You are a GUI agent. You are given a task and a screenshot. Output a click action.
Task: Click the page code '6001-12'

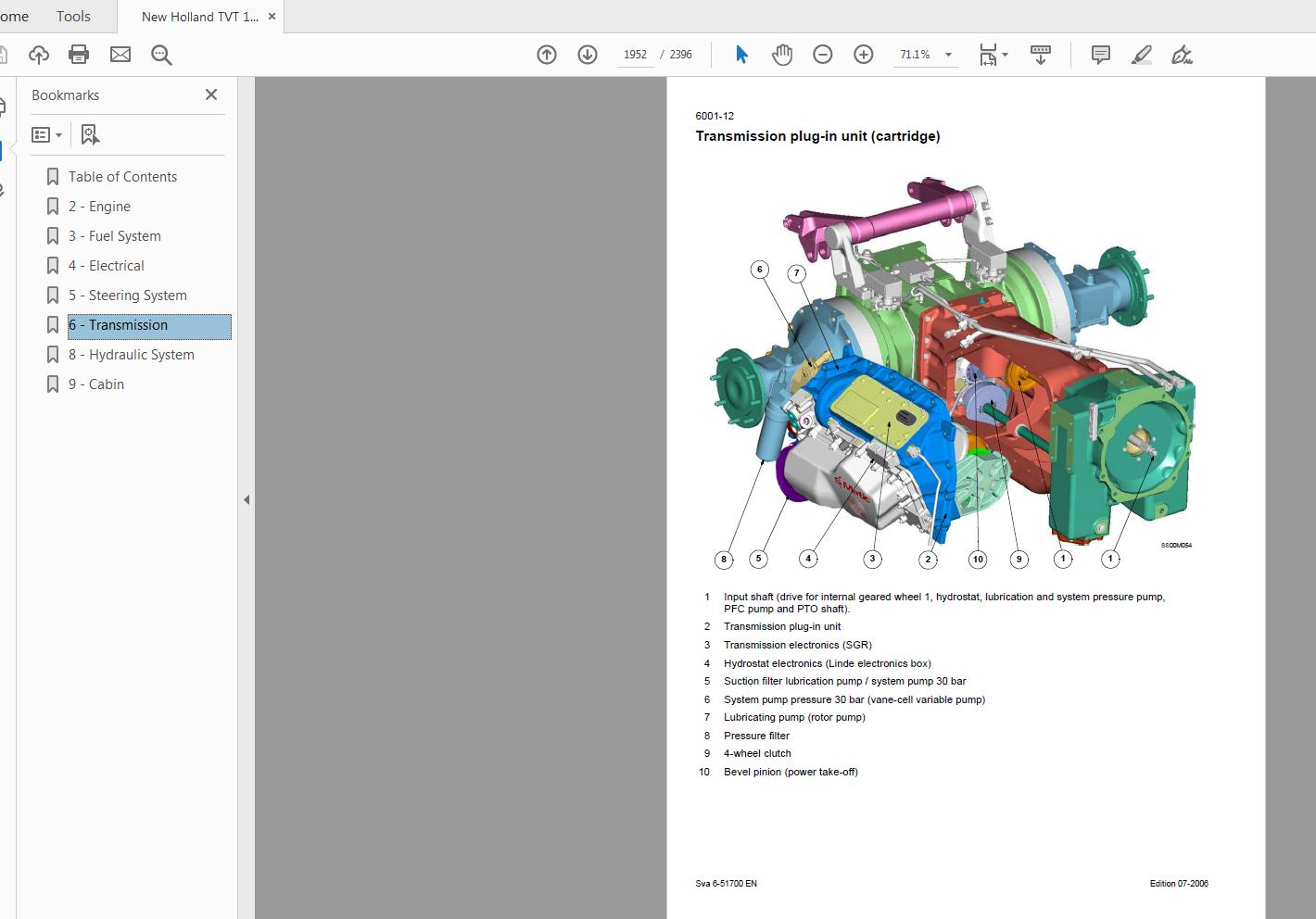tap(715, 116)
